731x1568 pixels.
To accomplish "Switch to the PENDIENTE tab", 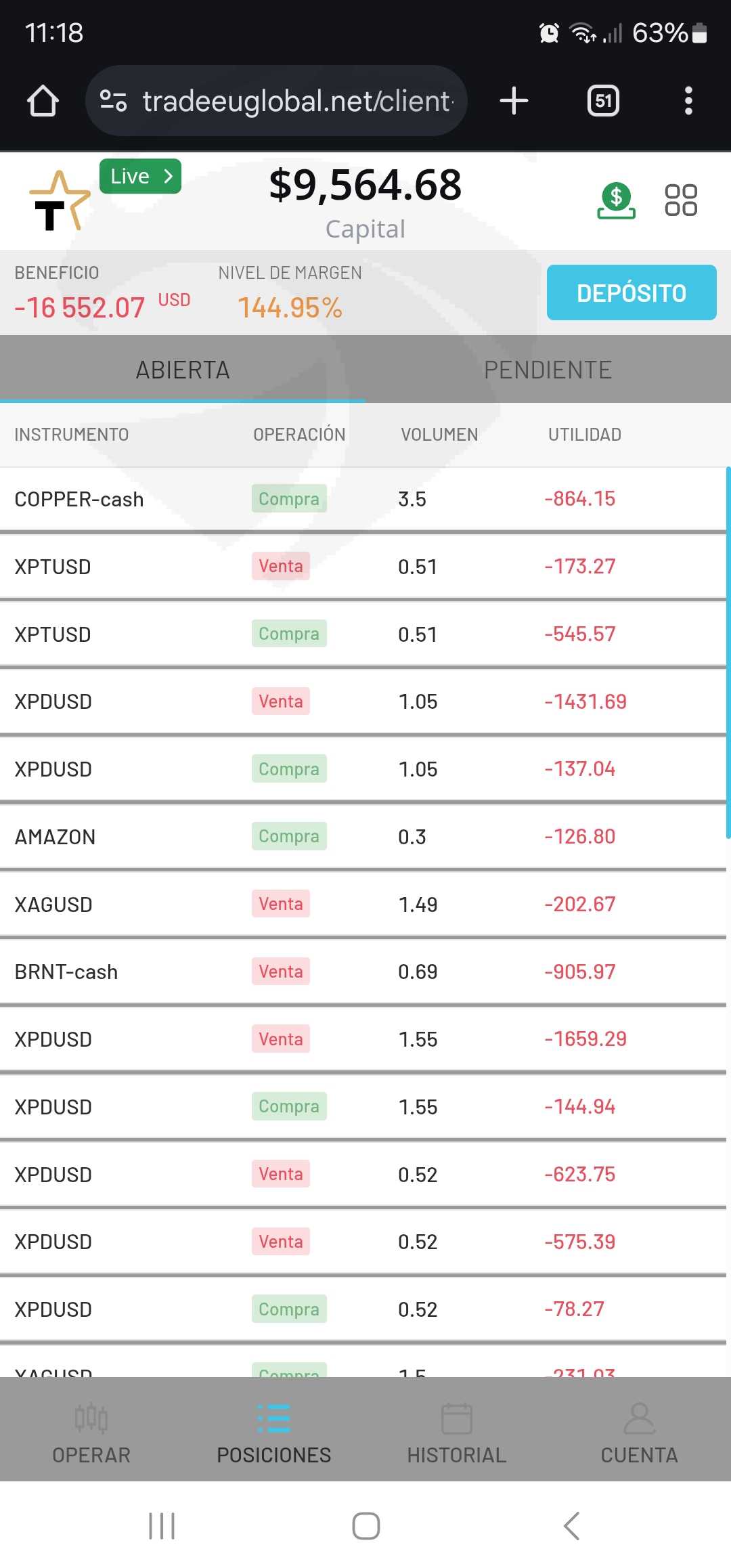I will point(548,370).
